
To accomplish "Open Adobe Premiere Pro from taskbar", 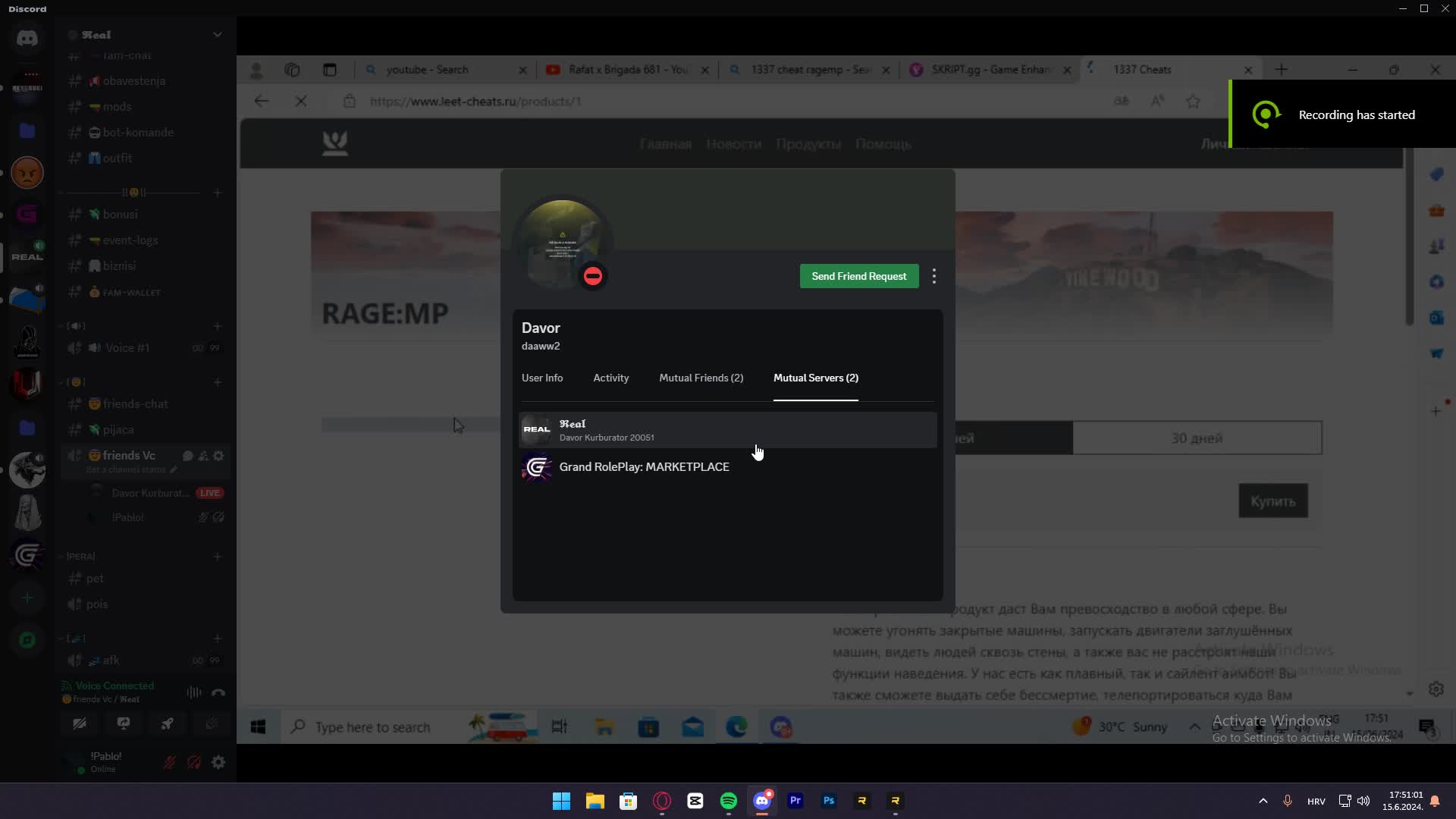I will [x=795, y=801].
